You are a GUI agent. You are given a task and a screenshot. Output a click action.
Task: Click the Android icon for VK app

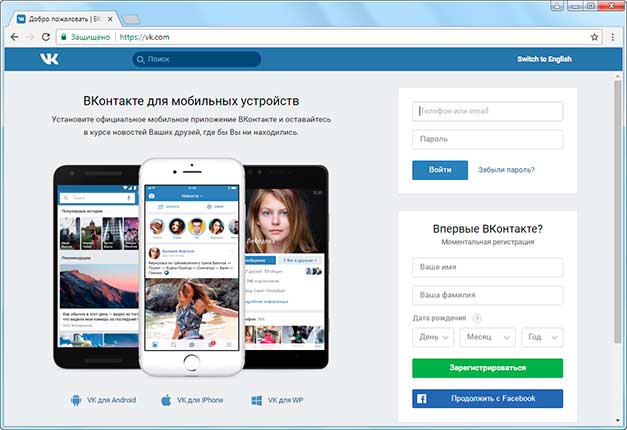pyautogui.click(x=76, y=400)
